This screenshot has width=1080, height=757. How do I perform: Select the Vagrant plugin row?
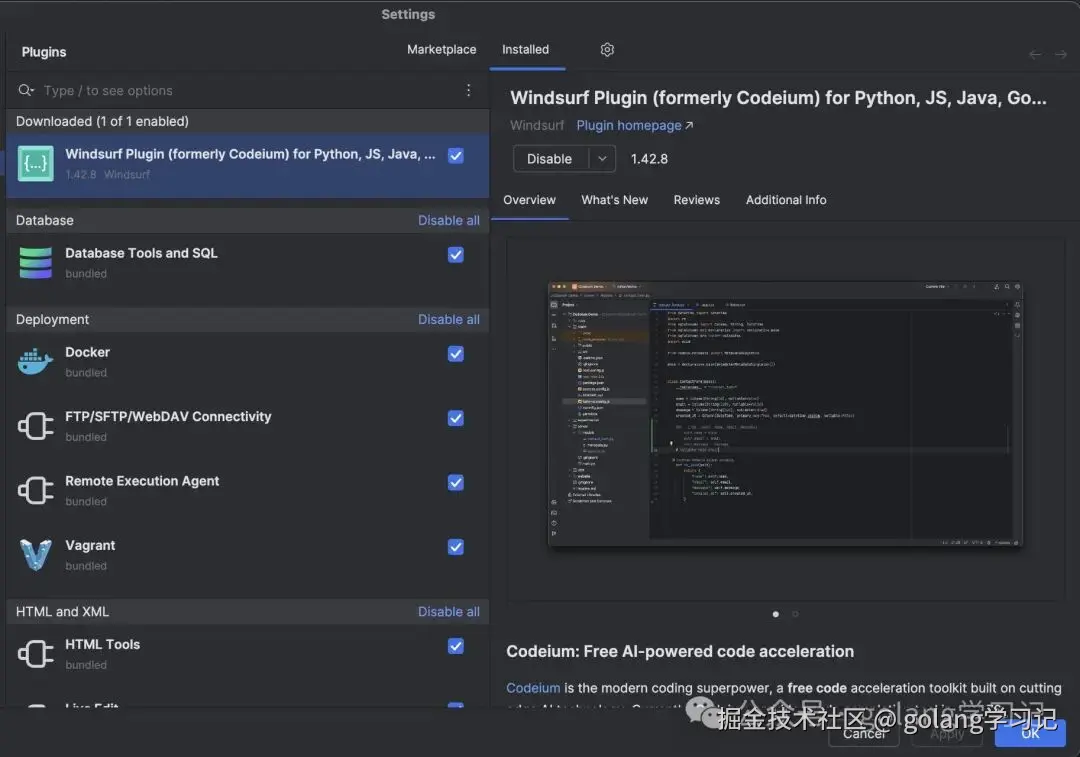(248, 555)
